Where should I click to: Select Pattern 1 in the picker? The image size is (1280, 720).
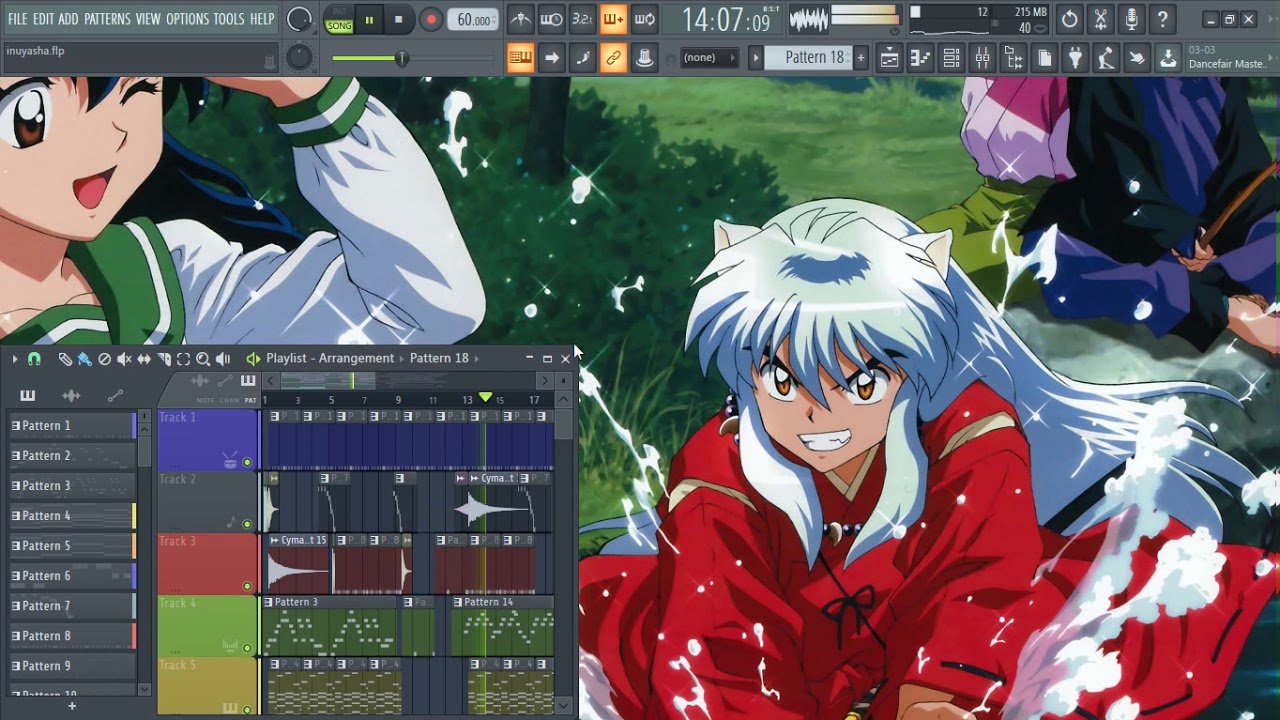click(72, 426)
